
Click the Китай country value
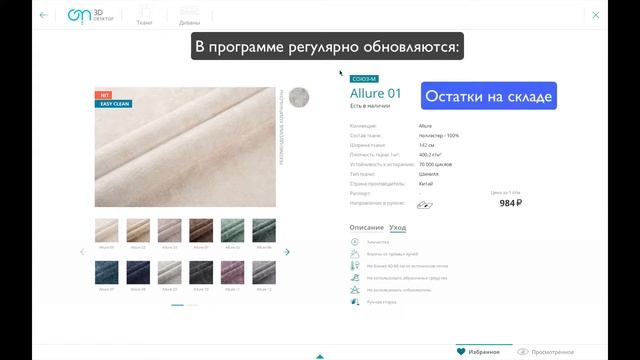click(426, 184)
